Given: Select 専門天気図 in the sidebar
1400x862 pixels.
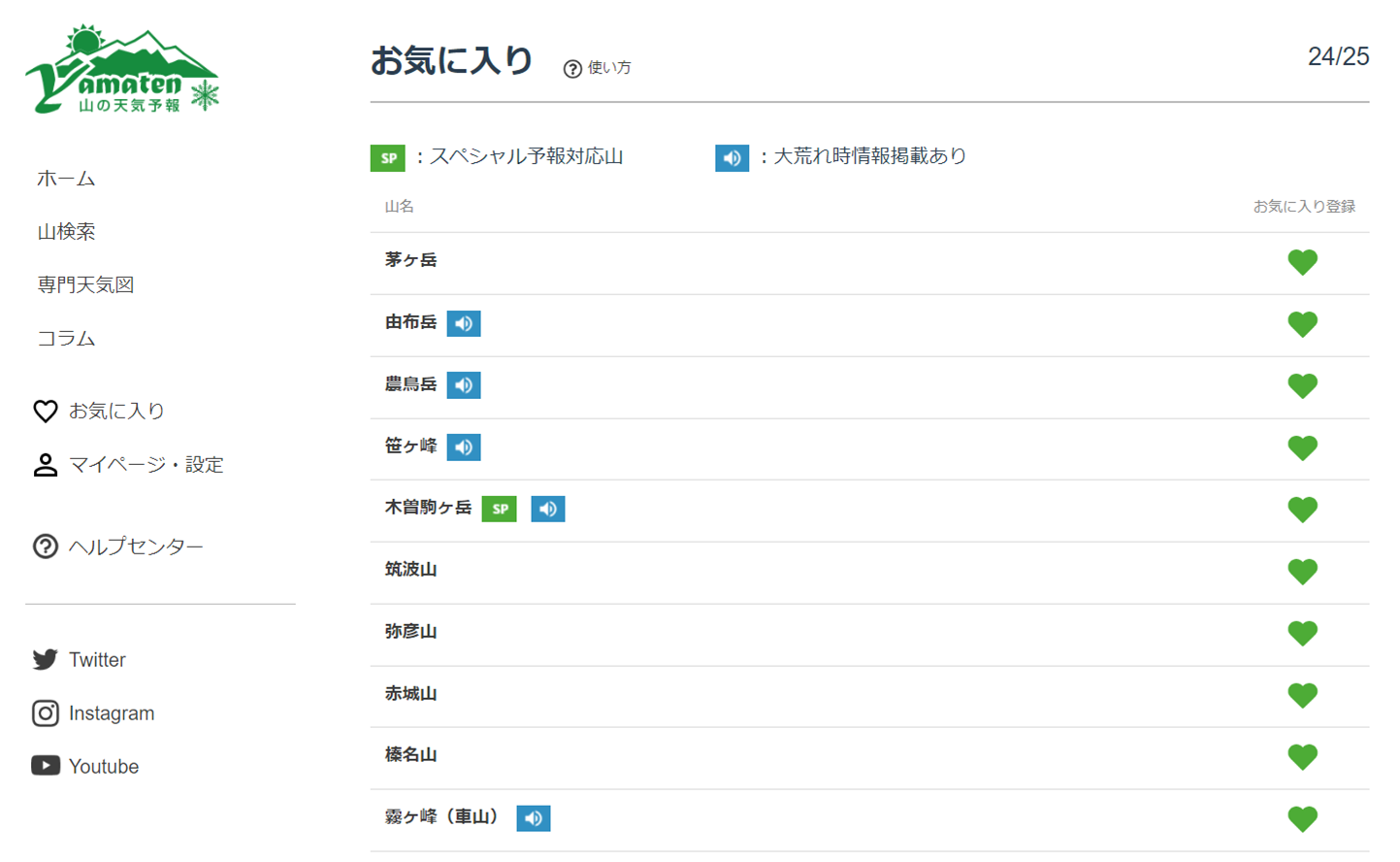Looking at the screenshot, I should [85, 285].
